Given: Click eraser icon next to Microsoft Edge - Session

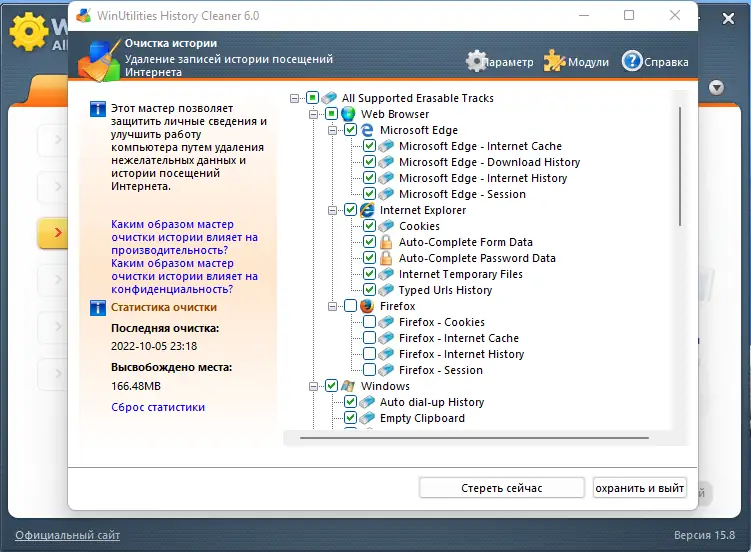Looking at the screenshot, I should 386,194.
